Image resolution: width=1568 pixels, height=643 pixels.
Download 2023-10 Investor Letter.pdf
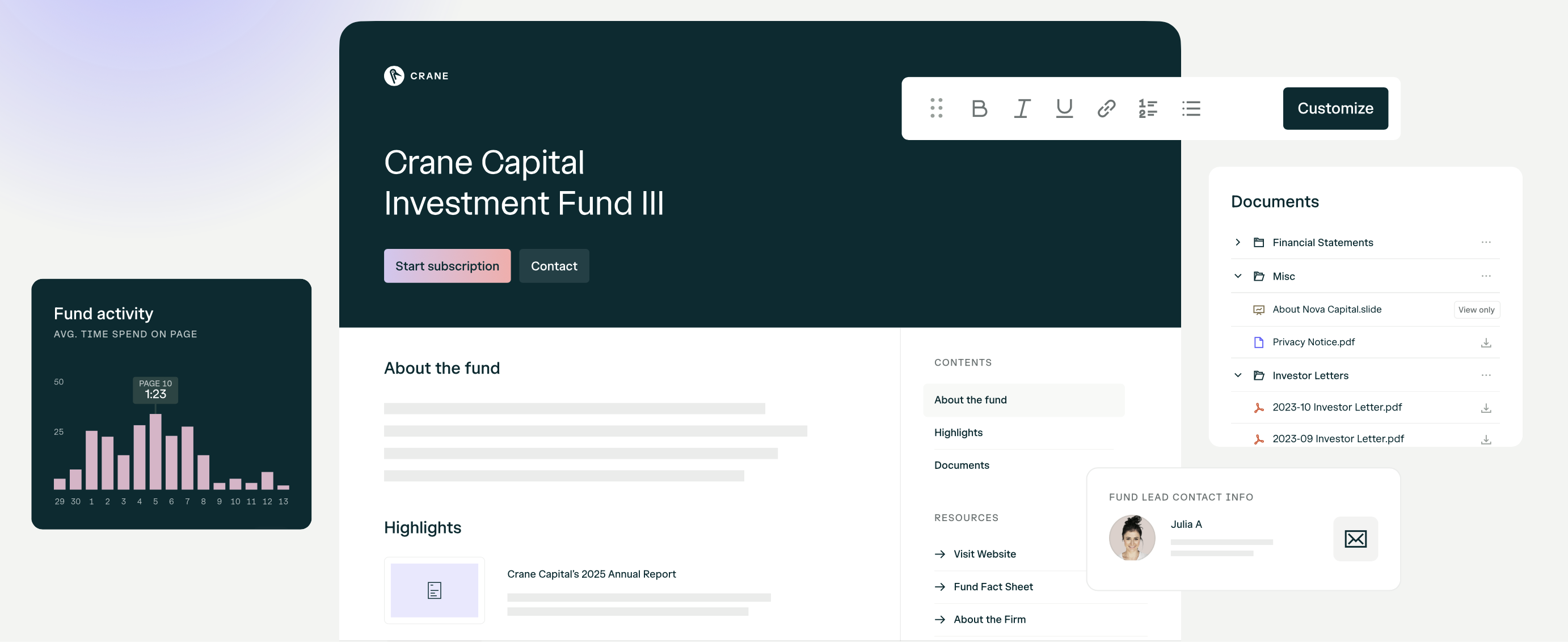1485,408
